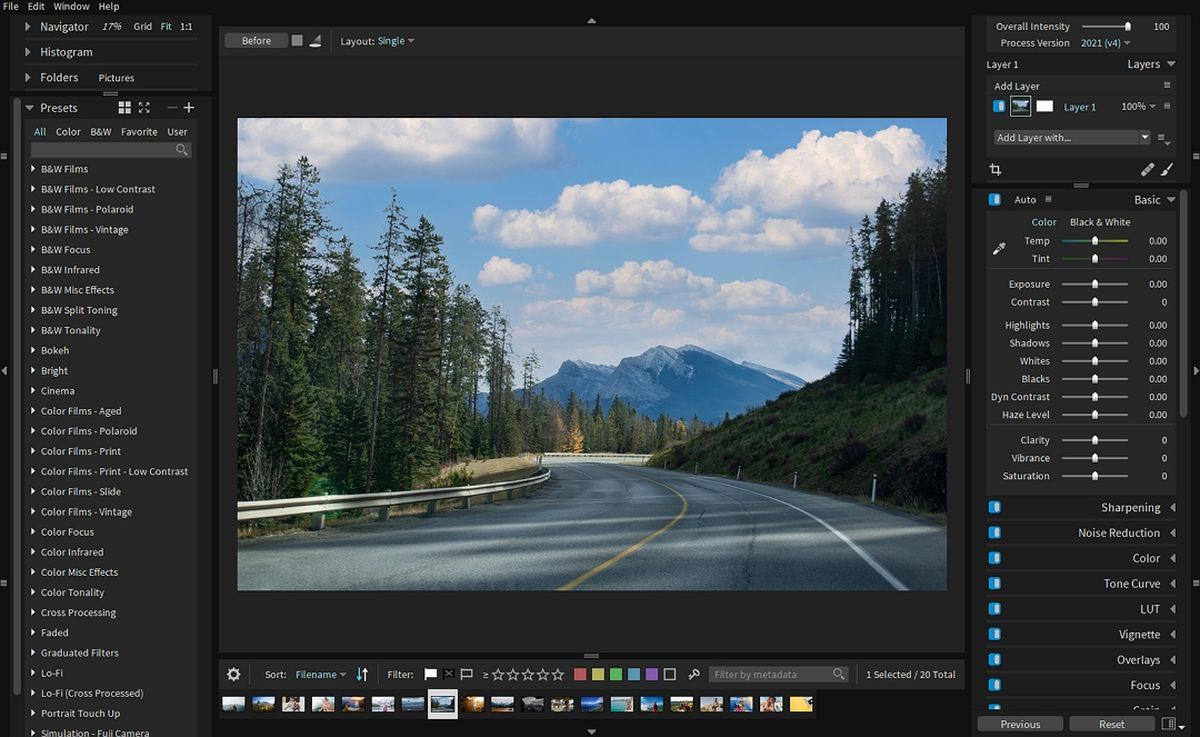The height and width of the screenshot is (737, 1200).
Task: Select the spot heal bandage tool
Action: [1147, 170]
